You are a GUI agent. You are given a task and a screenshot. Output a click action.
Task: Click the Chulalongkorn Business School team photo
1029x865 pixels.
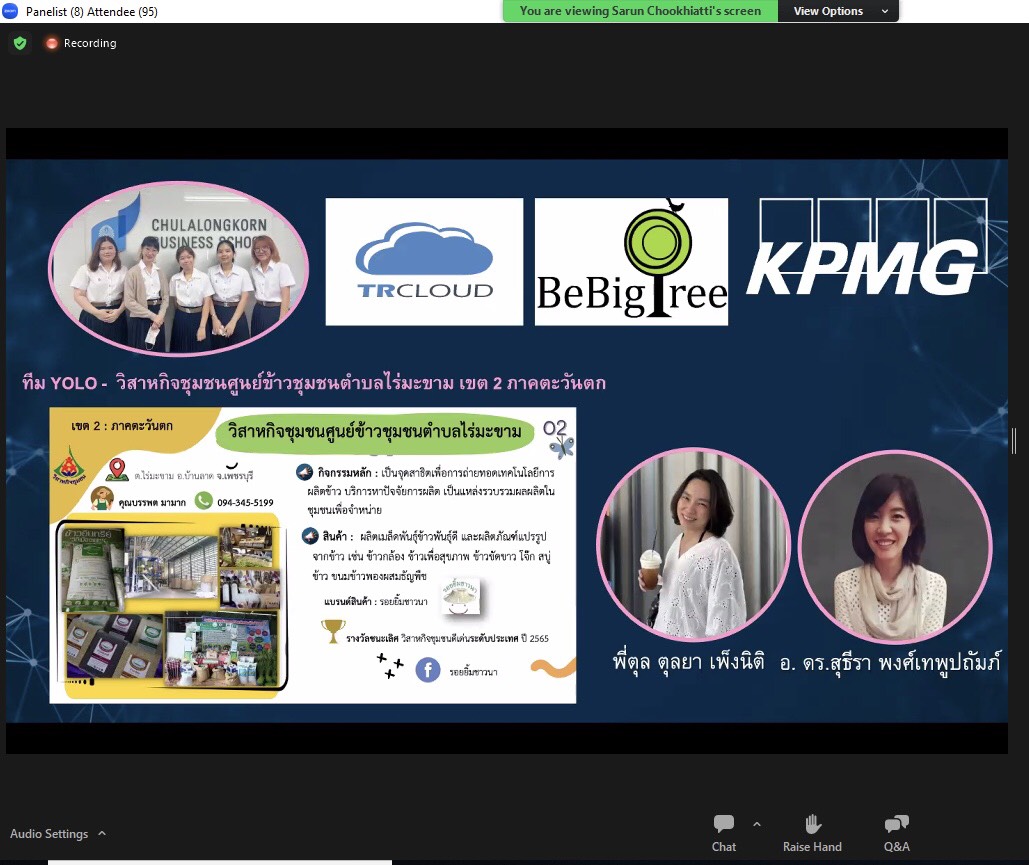[178, 268]
